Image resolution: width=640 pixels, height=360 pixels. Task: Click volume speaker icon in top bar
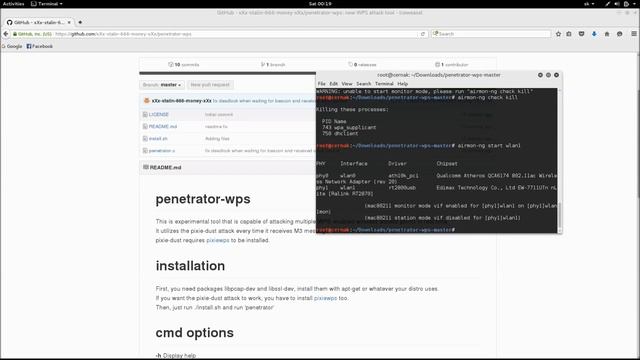click(617, 4)
